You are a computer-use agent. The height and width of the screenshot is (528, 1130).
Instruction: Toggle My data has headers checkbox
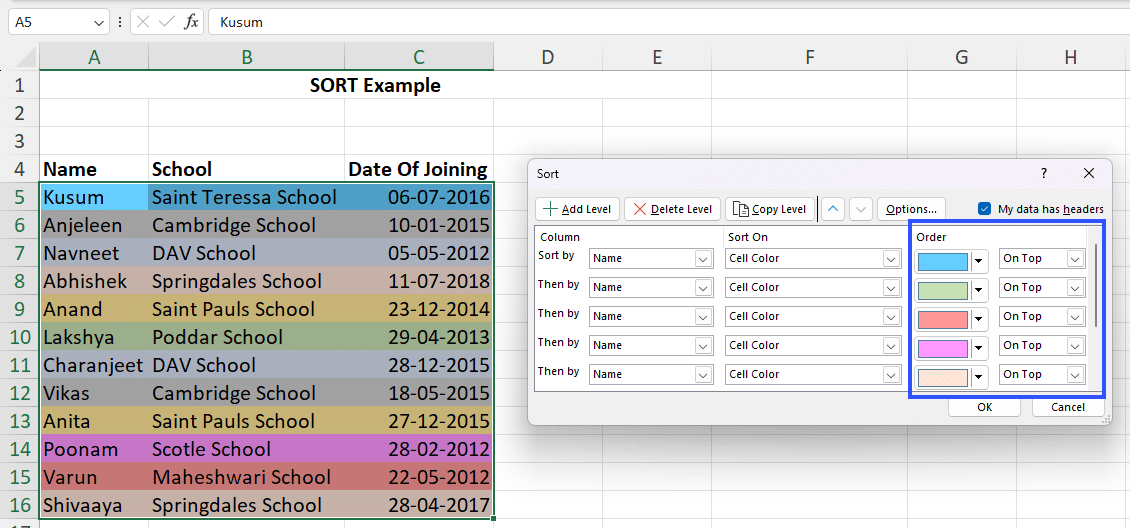[984, 209]
